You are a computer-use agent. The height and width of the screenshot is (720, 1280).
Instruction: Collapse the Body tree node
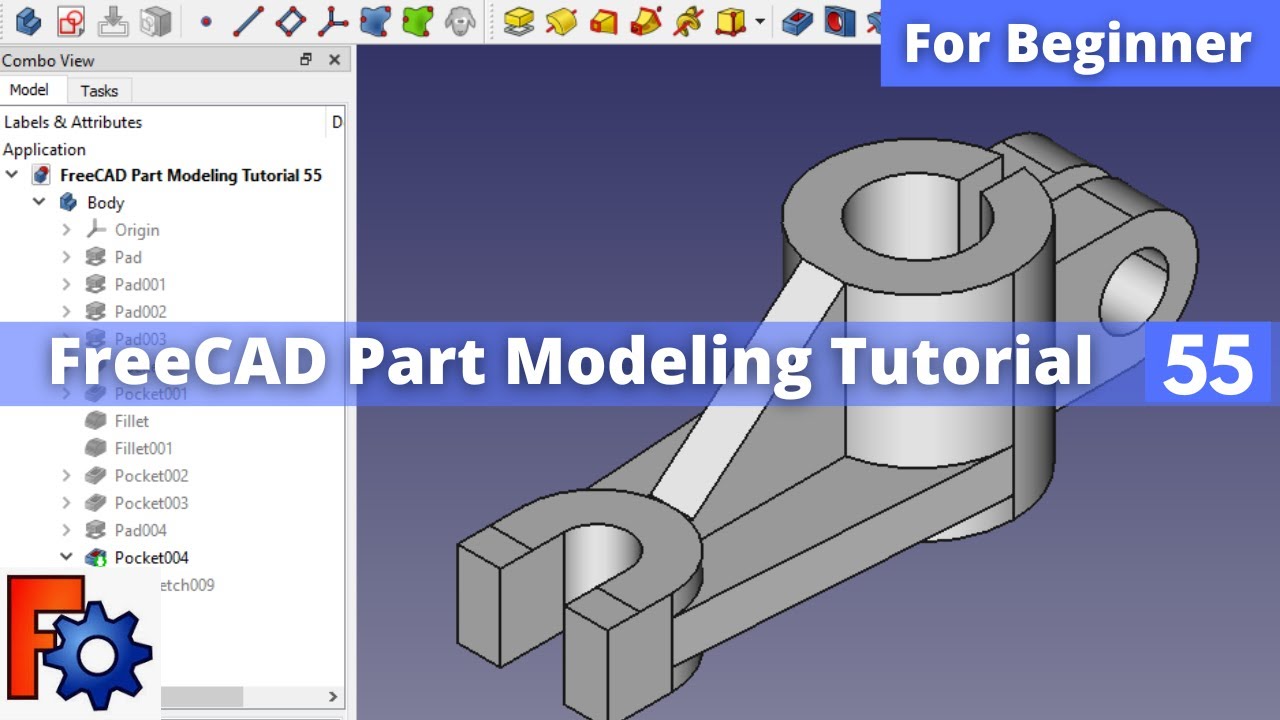point(40,202)
